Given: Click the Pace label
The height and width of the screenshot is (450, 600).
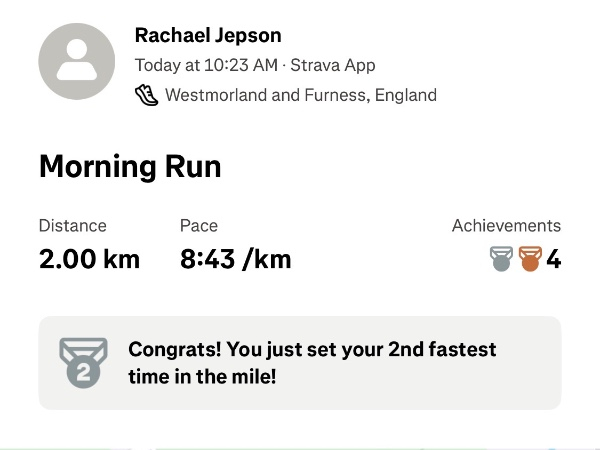Looking at the screenshot, I should (x=199, y=226).
